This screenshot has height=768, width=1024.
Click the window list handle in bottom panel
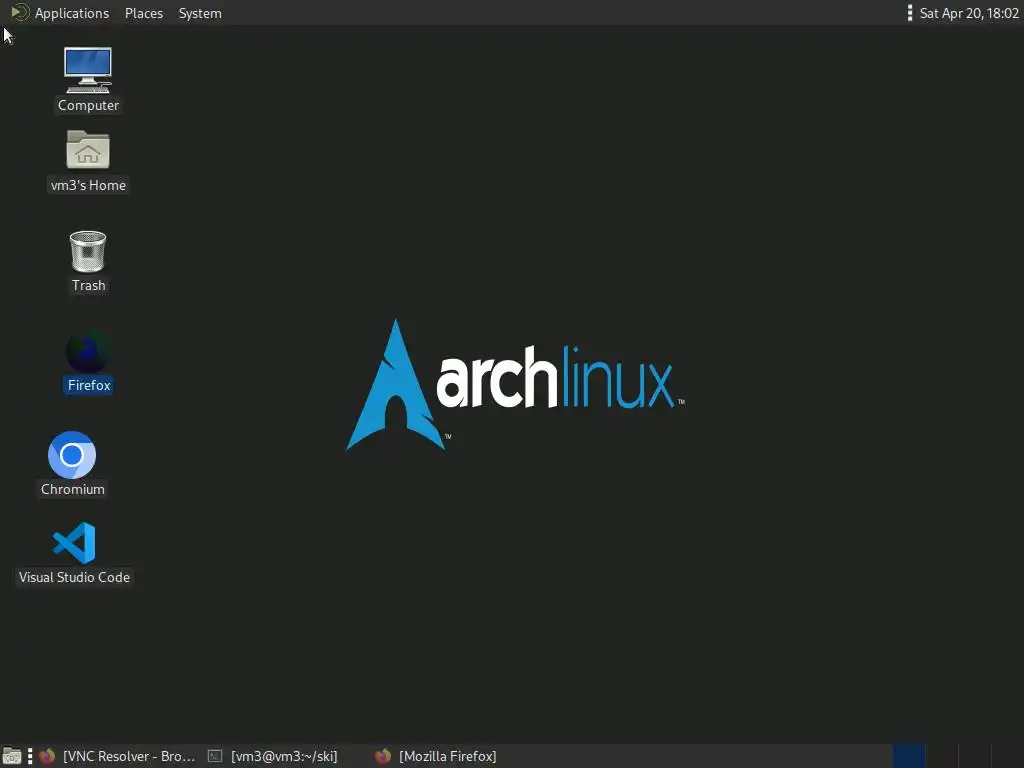[30, 756]
